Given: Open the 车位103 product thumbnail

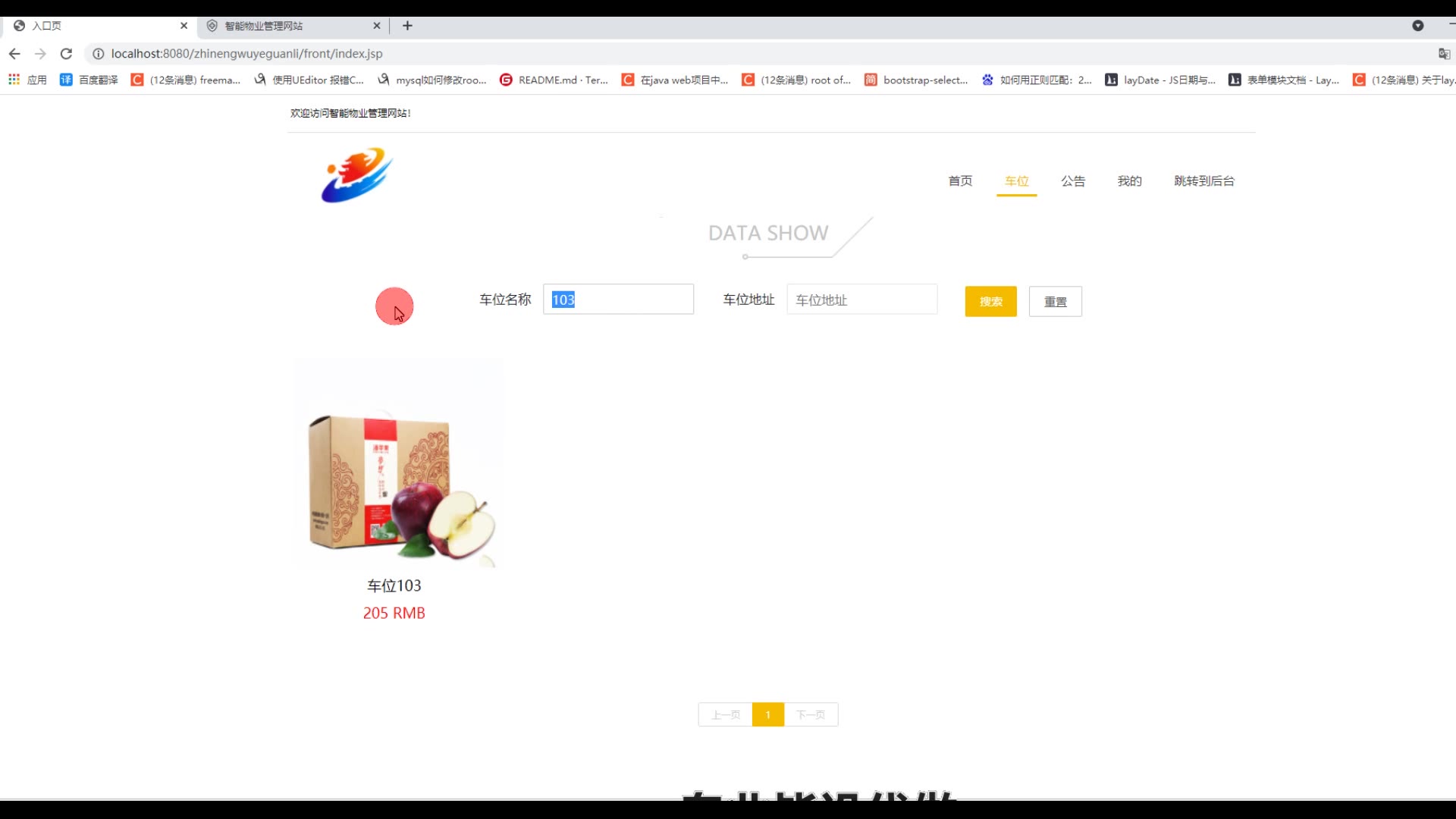Looking at the screenshot, I should click(399, 464).
